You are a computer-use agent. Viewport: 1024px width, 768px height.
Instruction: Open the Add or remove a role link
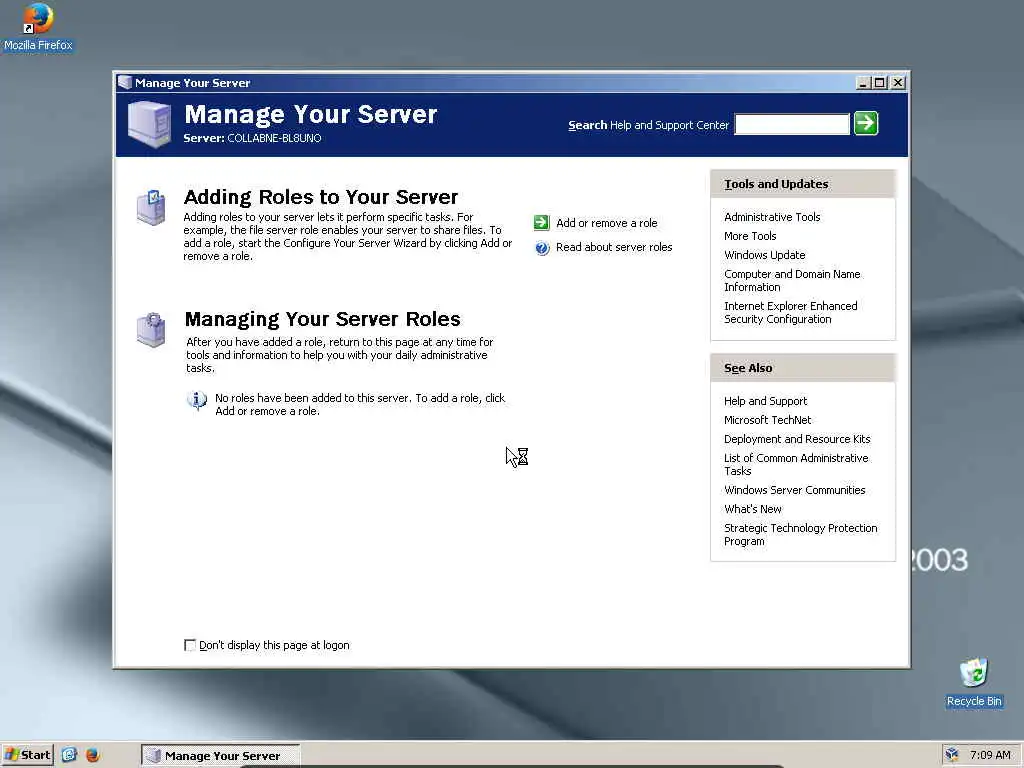(x=607, y=223)
